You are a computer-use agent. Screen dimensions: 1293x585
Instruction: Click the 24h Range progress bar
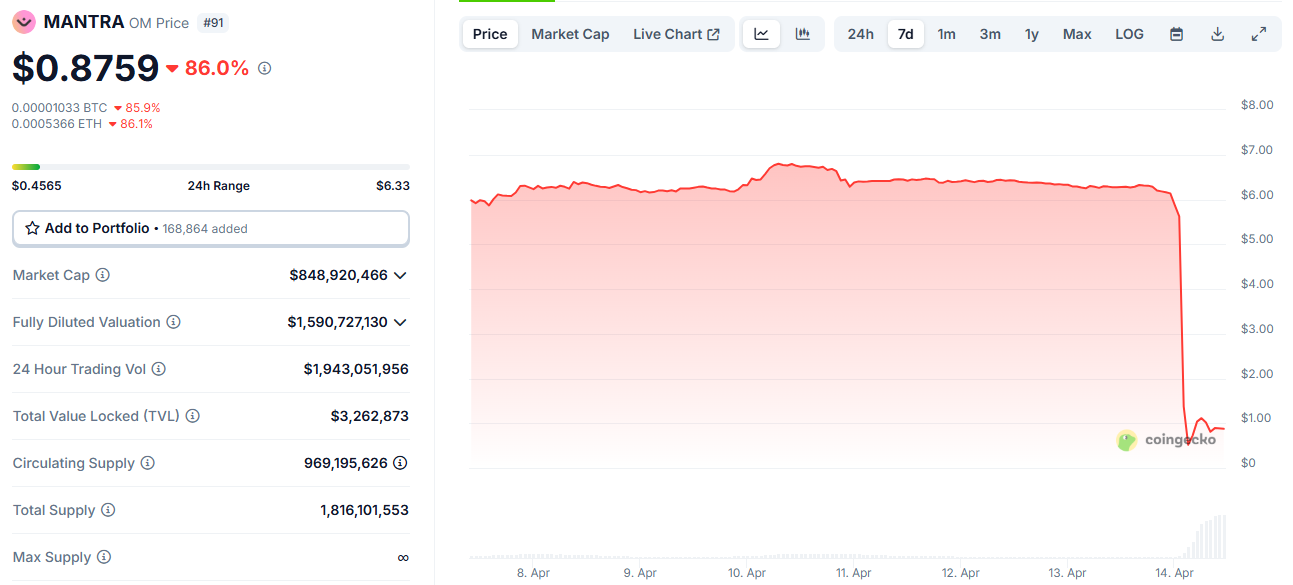click(210, 167)
